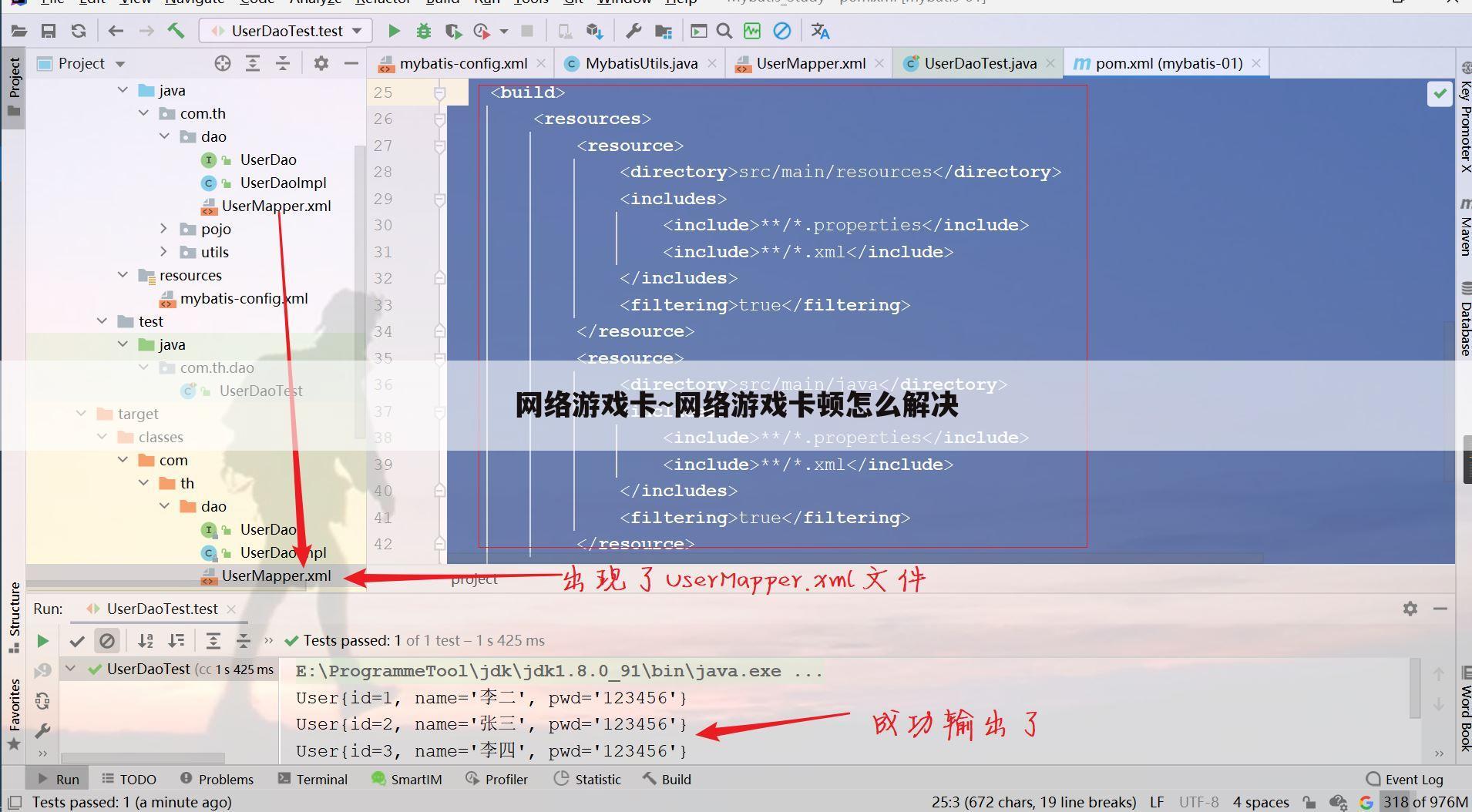The height and width of the screenshot is (812, 1472).
Task: Collapse the com.th package node
Action: coord(143,113)
